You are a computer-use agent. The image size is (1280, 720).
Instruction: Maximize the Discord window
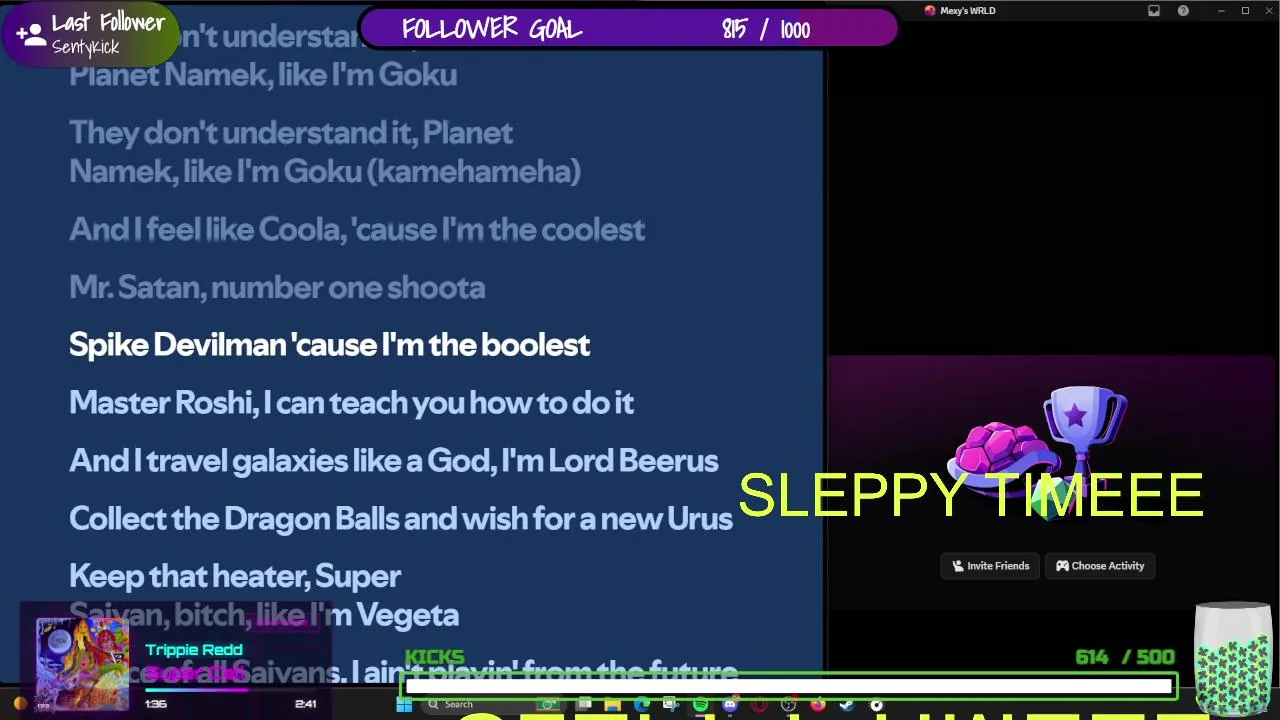(x=1245, y=11)
